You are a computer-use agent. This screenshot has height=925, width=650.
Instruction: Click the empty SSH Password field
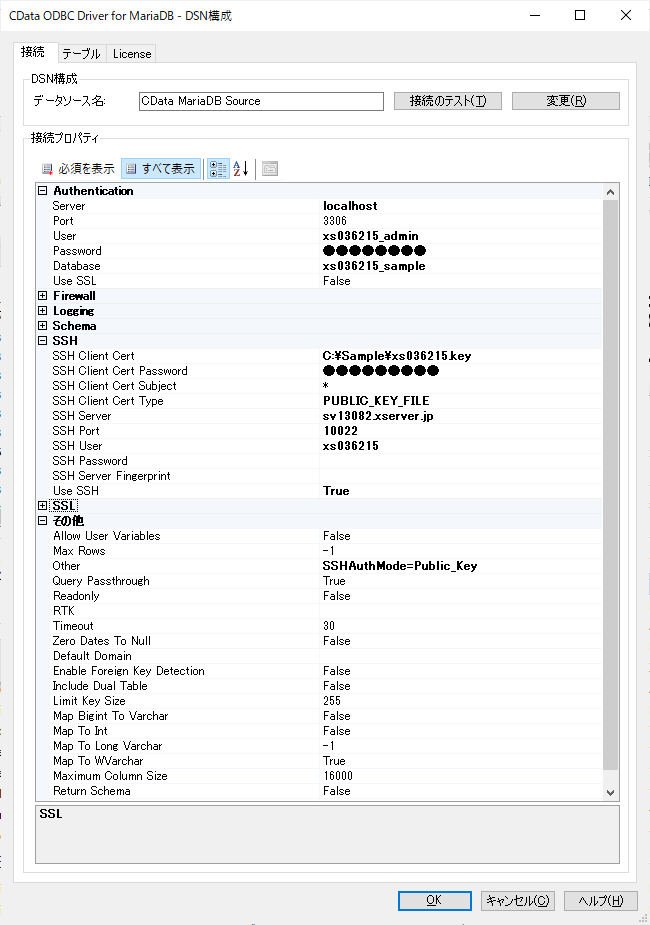pos(461,461)
